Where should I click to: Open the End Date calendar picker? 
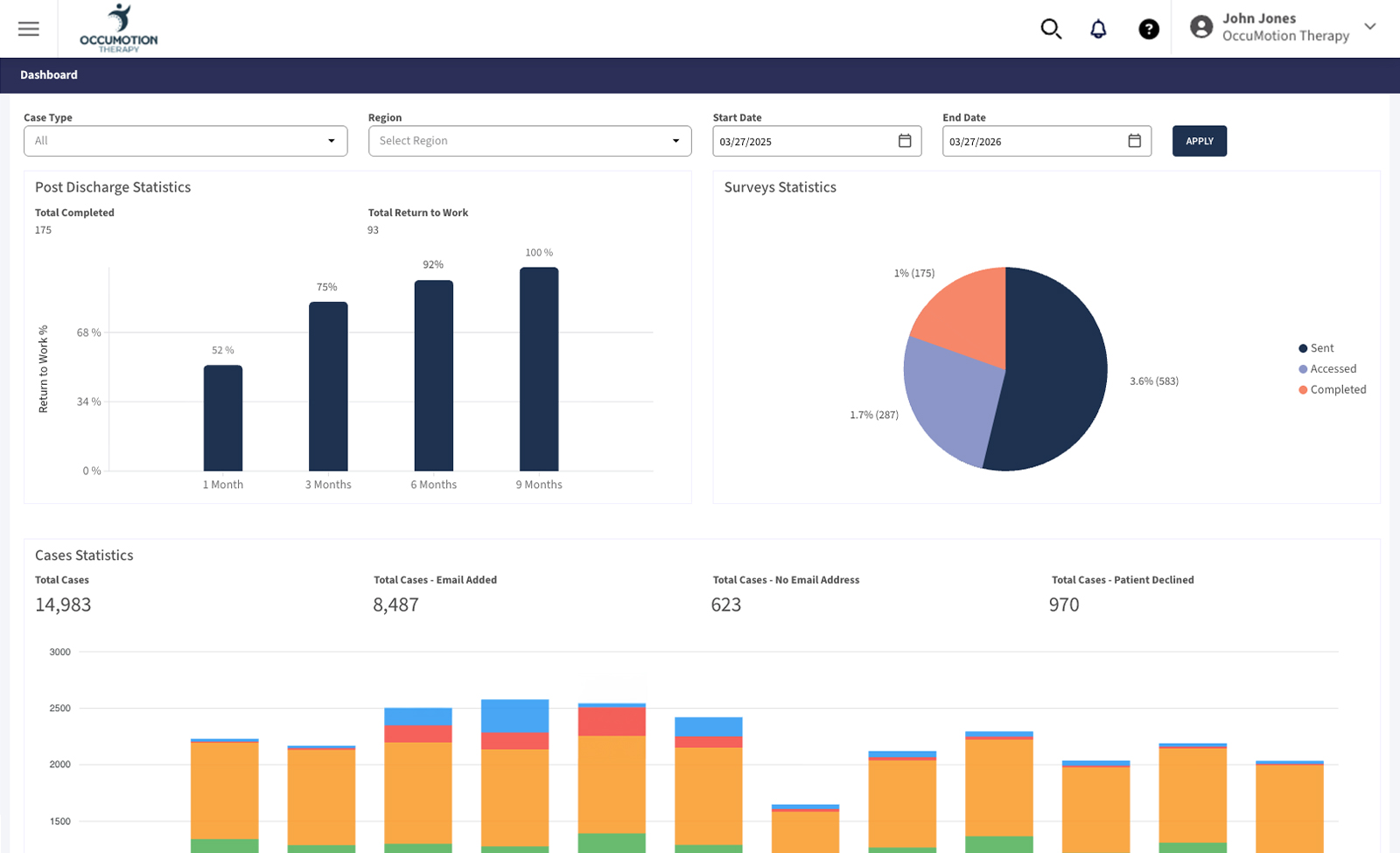[1135, 141]
